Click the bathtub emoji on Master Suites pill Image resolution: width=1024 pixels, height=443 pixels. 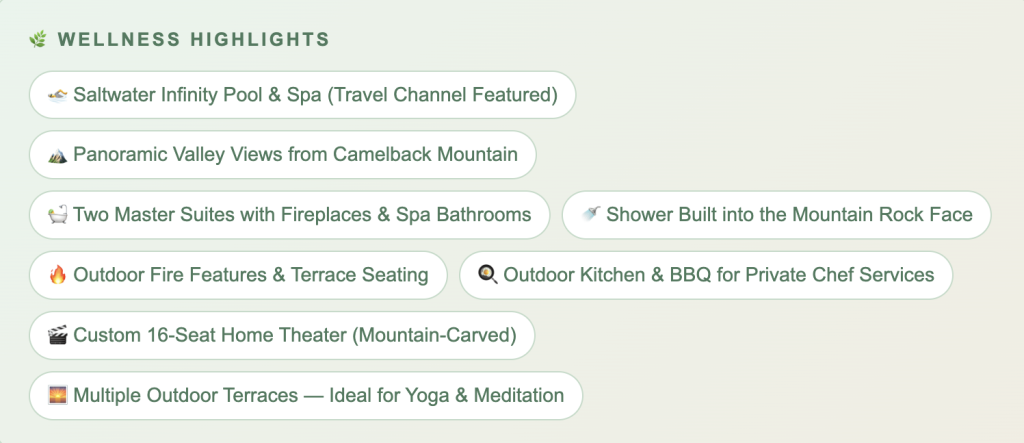click(x=58, y=215)
